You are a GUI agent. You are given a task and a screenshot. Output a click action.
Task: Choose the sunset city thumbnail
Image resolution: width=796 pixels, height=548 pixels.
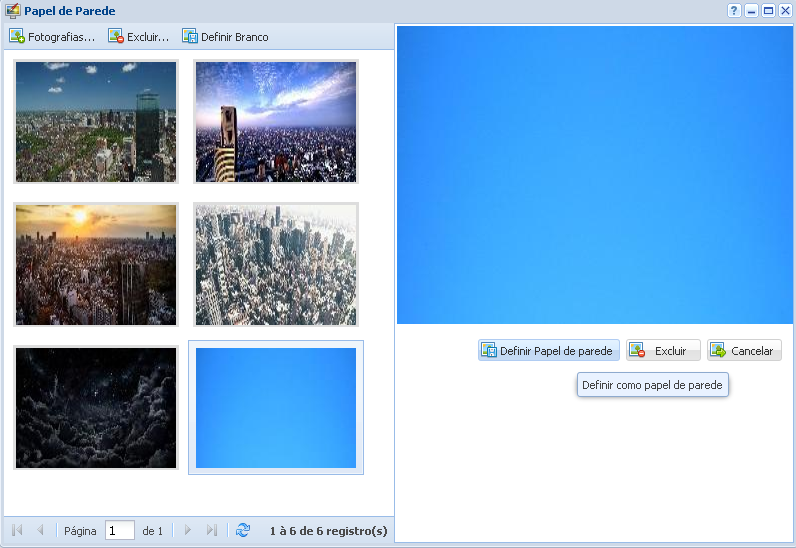coord(96,265)
